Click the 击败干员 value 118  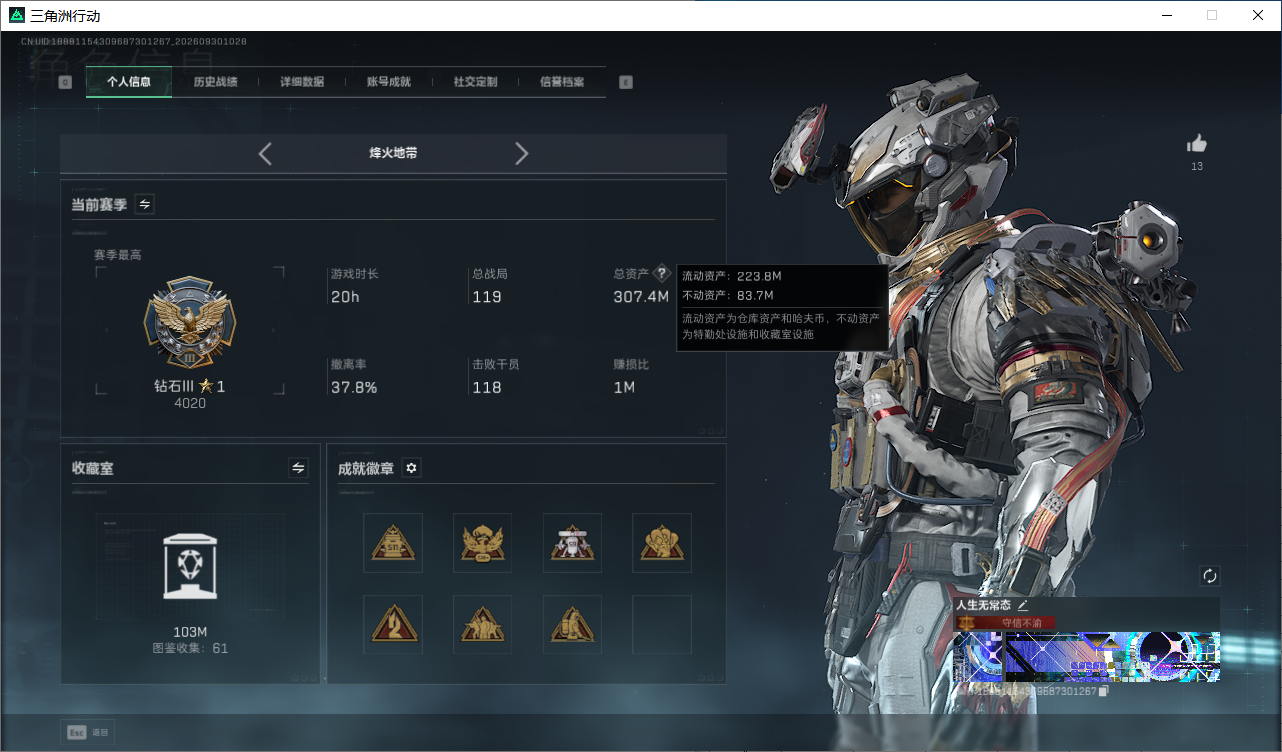point(487,387)
